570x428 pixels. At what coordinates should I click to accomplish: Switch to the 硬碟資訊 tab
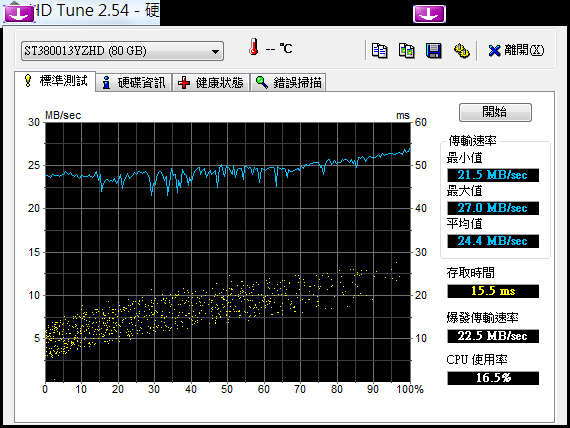(x=134, y=83)
